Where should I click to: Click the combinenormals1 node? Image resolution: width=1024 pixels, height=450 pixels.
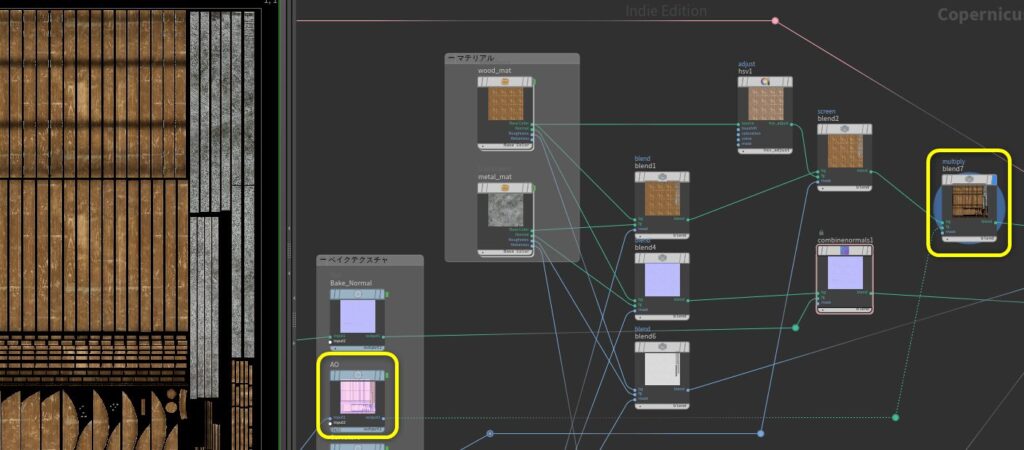coord(844,277)
